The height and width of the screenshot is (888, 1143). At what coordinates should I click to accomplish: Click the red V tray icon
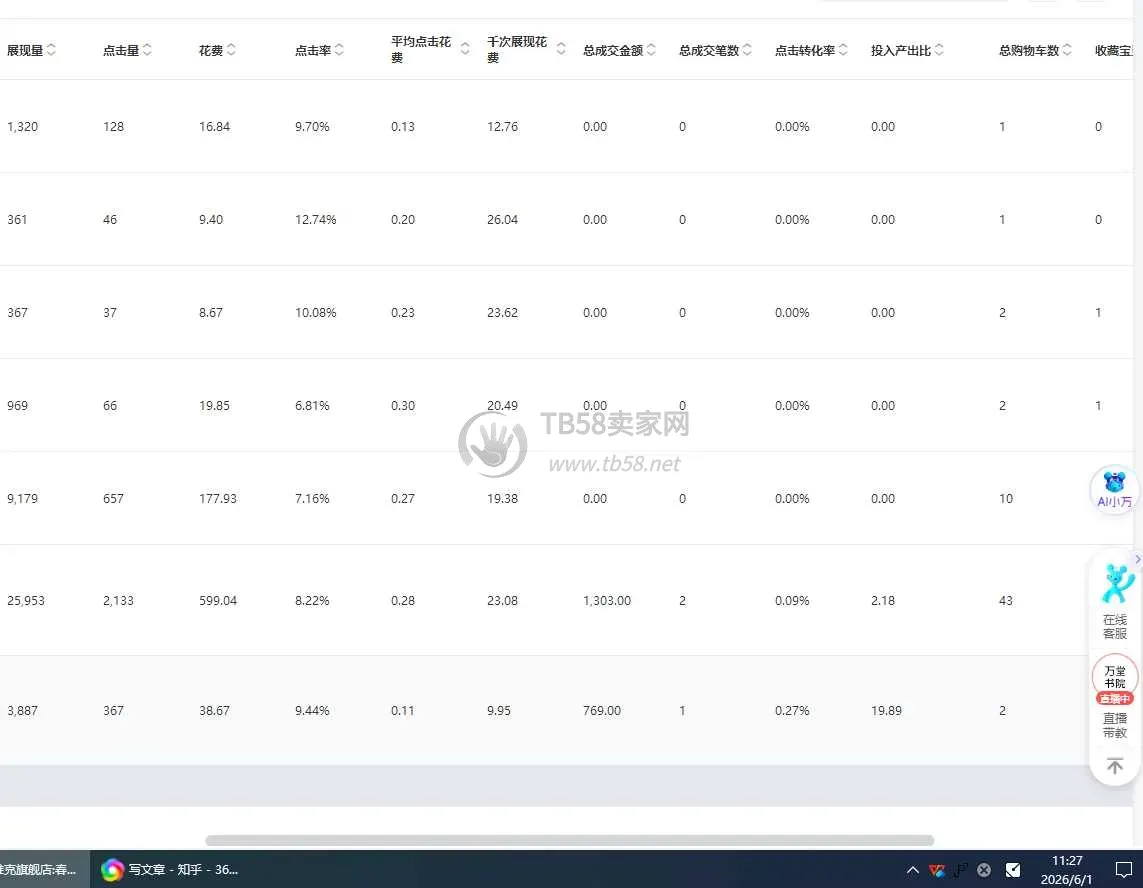[937, 869]
